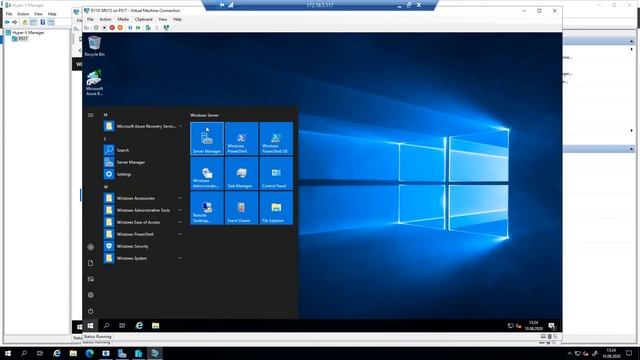Click the Documents icon in Start rail
The width and height of the screenshot is (640, 360).
[91, 263]
